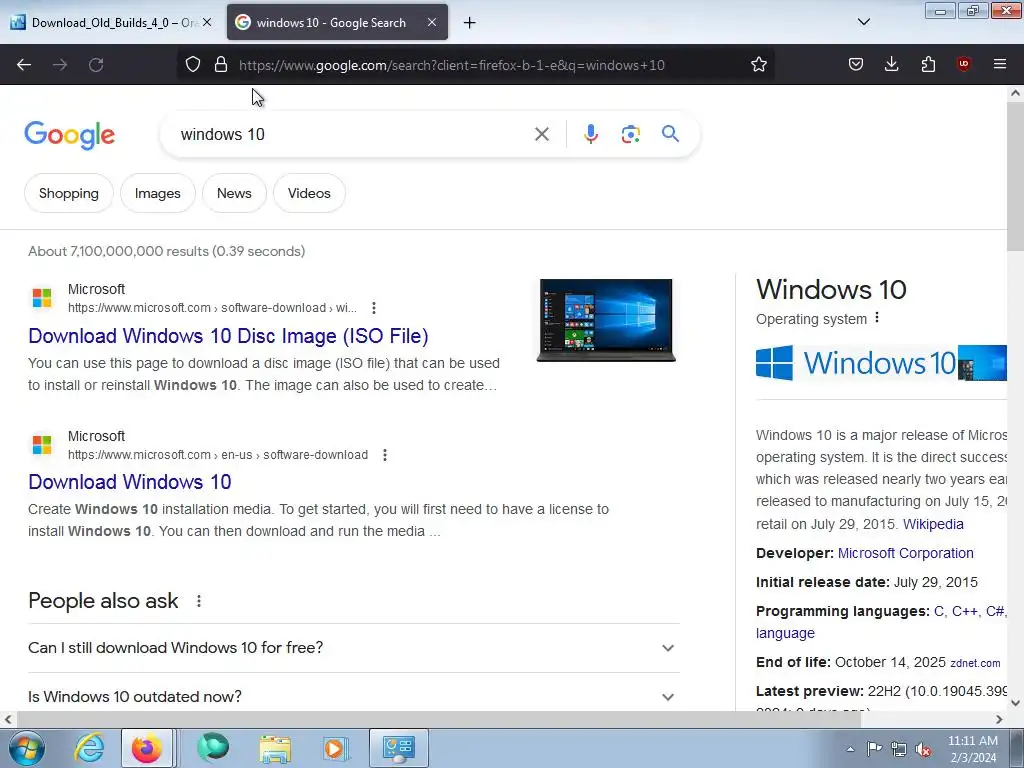Open the file explorer folder taskbar icon
The image size is (1024, 768).
pyautogui.click(x=275, y=748)
